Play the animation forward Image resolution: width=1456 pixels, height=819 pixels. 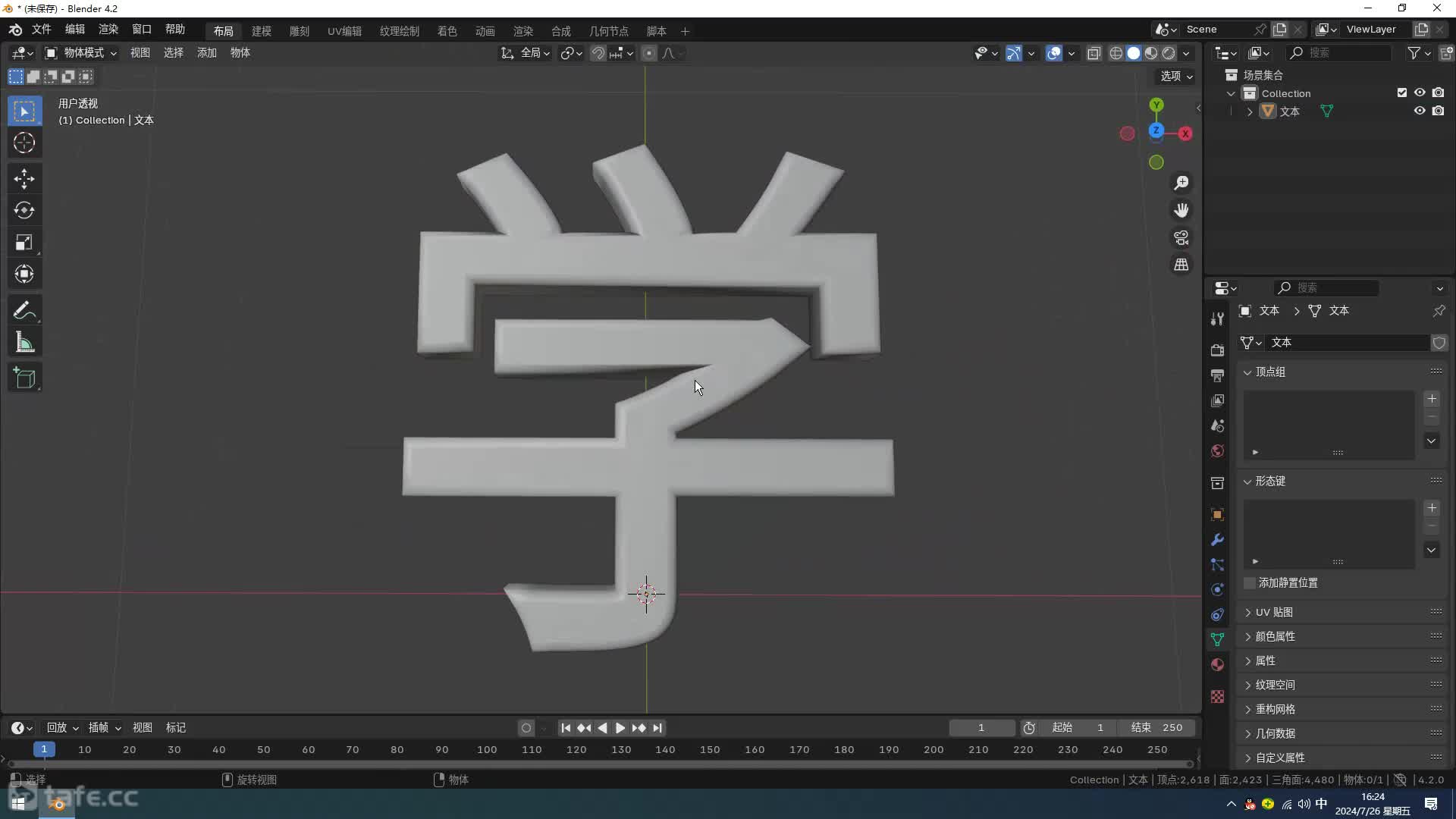point(620,728)
